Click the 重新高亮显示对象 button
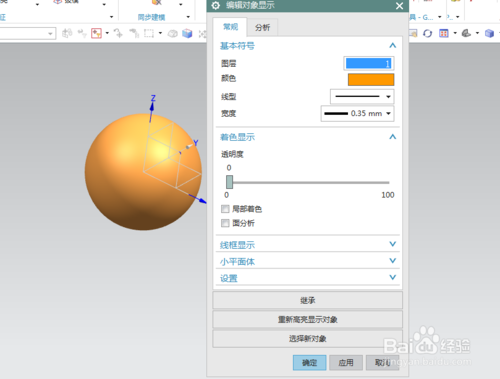This screenshot has height=379, width=500. click(x=308, y=320)
